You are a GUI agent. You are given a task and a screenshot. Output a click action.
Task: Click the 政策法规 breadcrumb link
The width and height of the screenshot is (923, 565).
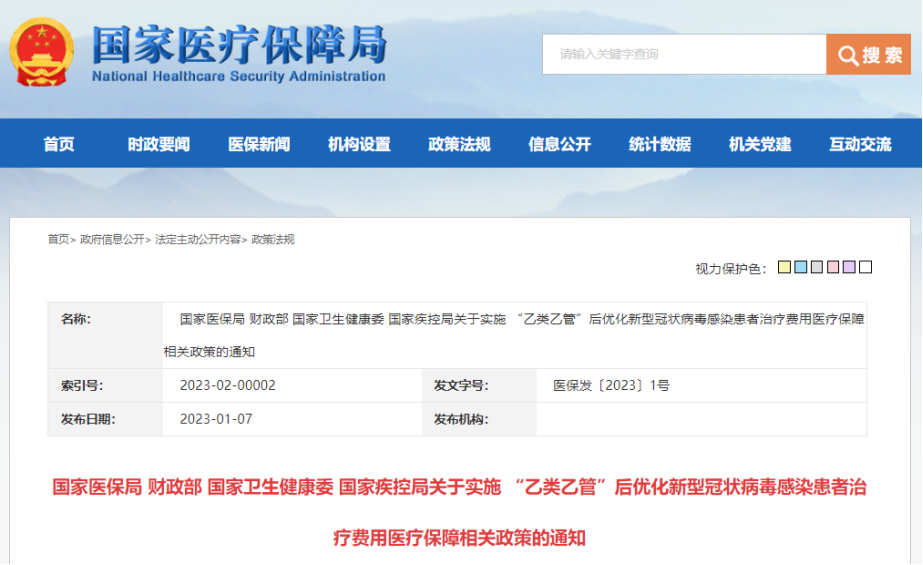pyautogui.click(x=273, y=239)
